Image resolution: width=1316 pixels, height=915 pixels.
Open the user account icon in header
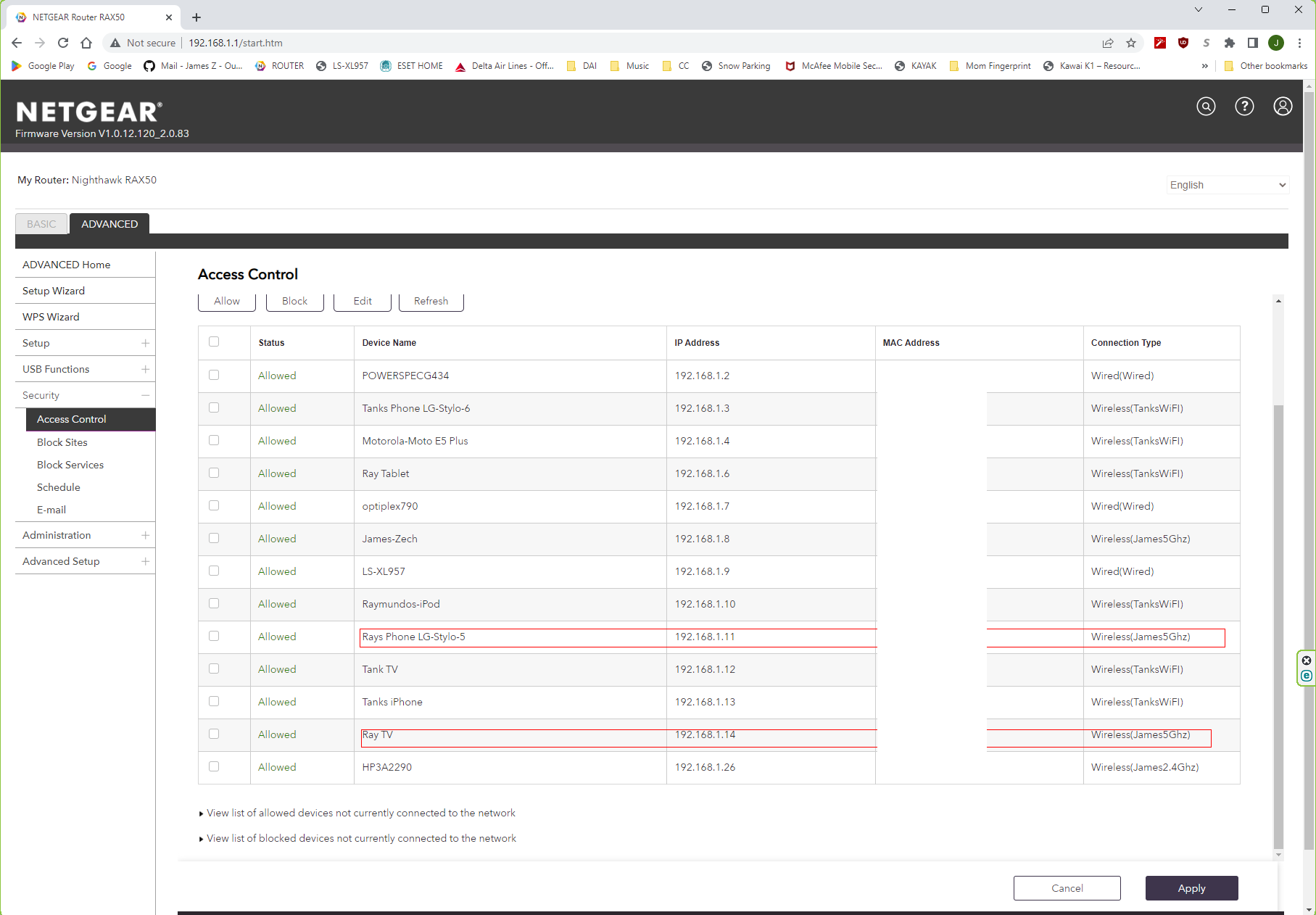(1283, 107)
